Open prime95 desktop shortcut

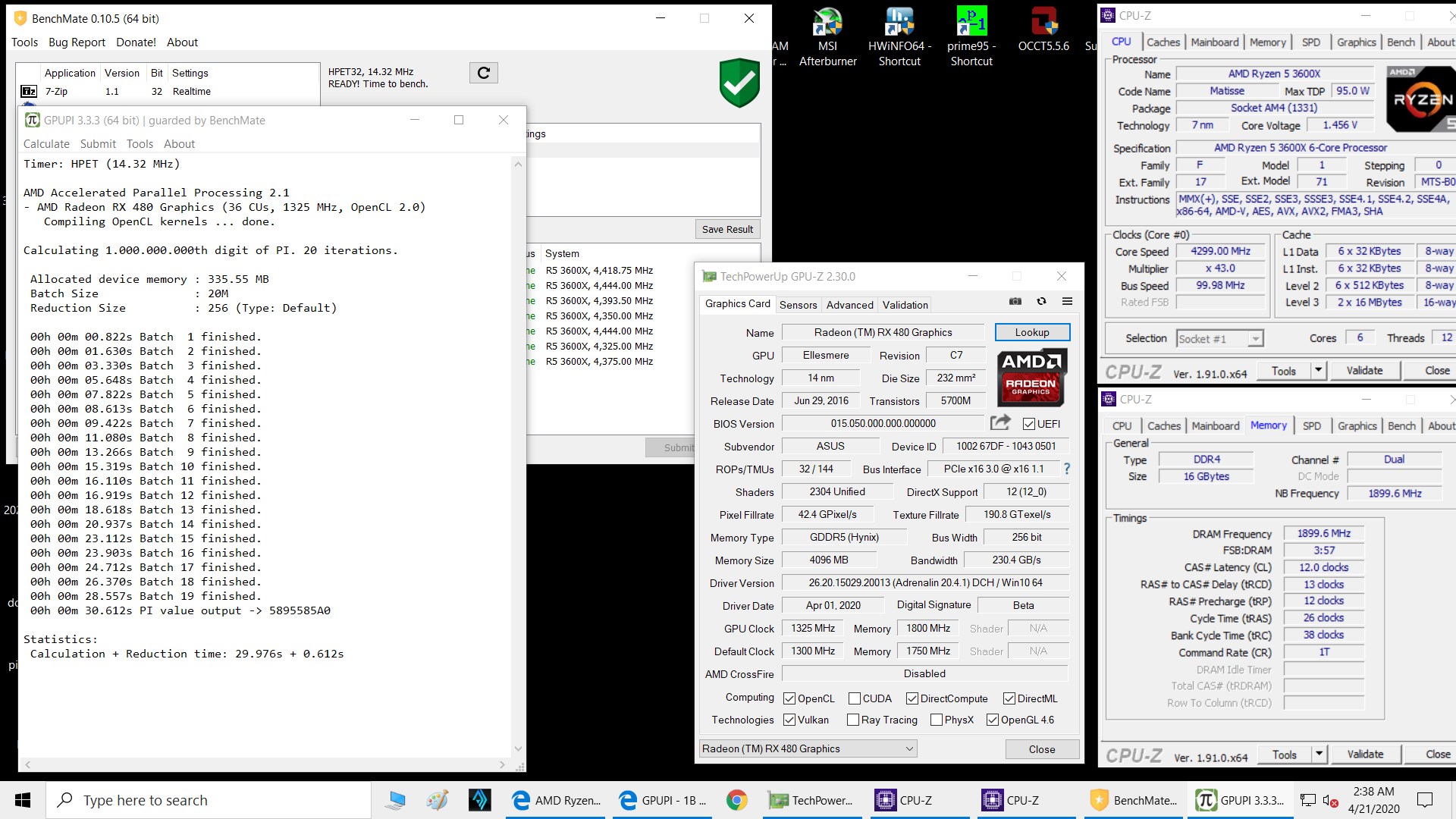[971, 38]
